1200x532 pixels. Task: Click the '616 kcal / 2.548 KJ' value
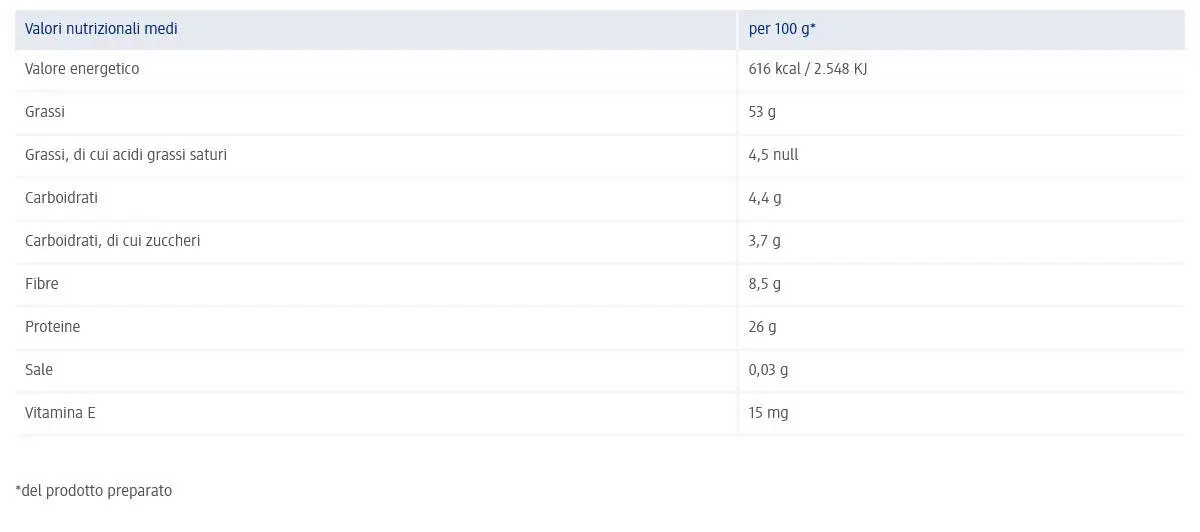tap(807, 69)
